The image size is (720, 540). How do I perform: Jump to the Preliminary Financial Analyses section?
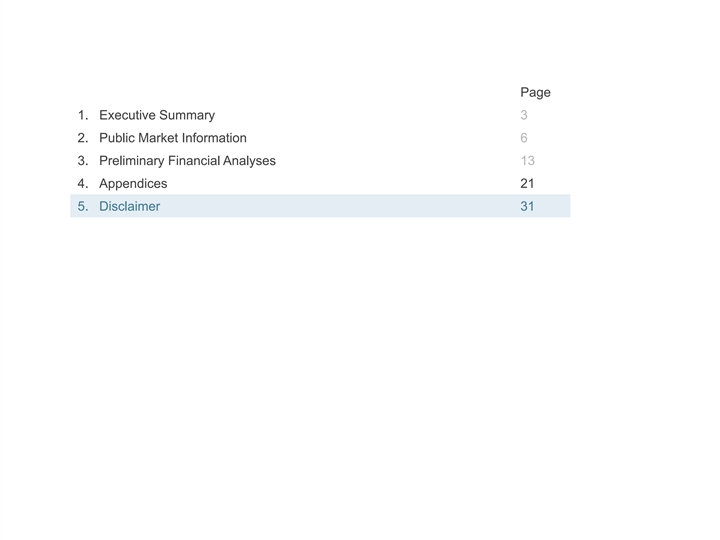[187, 161]
